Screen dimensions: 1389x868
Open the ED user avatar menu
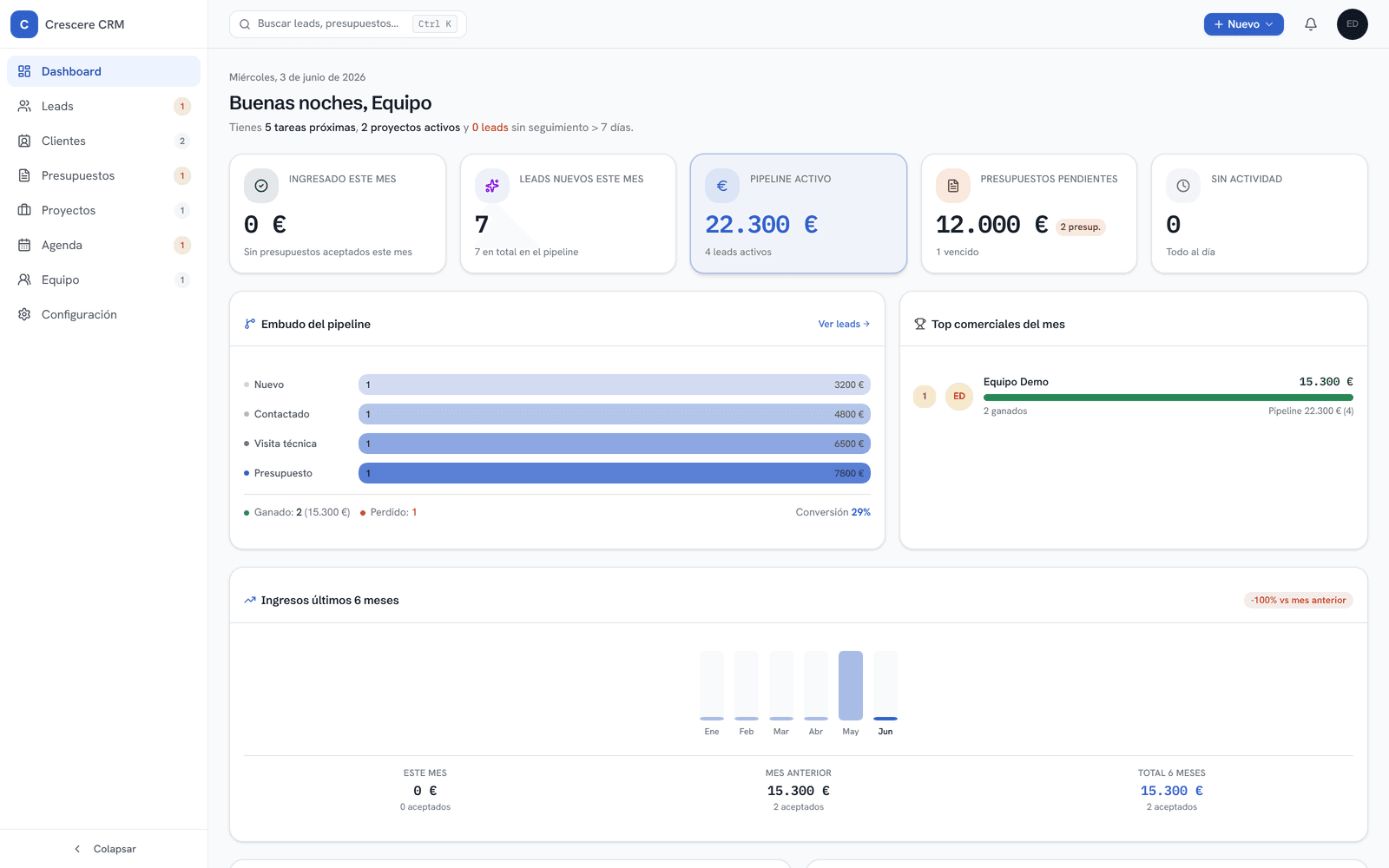tap(1353, 24)
